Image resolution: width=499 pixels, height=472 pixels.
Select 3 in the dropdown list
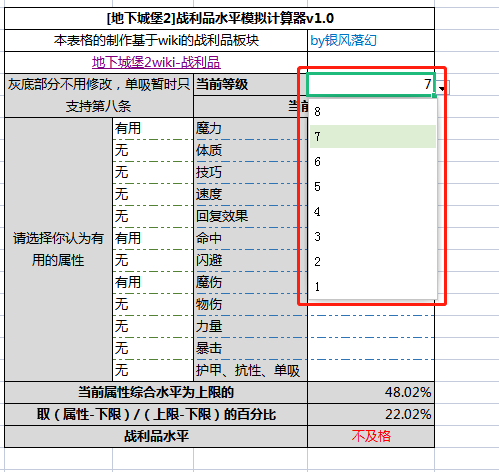373,237
